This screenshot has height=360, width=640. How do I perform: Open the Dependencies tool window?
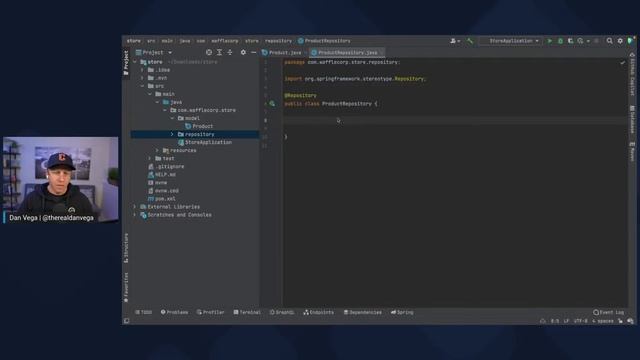[362, 312]
